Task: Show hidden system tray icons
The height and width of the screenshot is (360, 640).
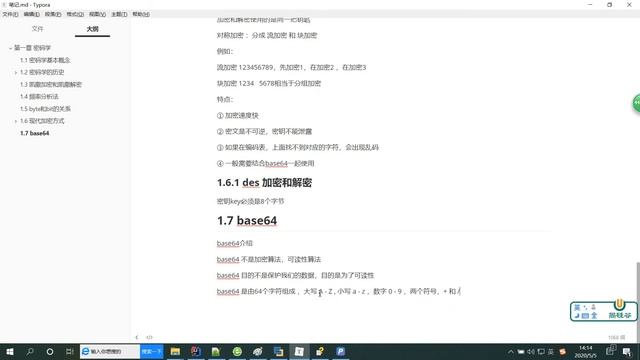Action: point(511,351)
